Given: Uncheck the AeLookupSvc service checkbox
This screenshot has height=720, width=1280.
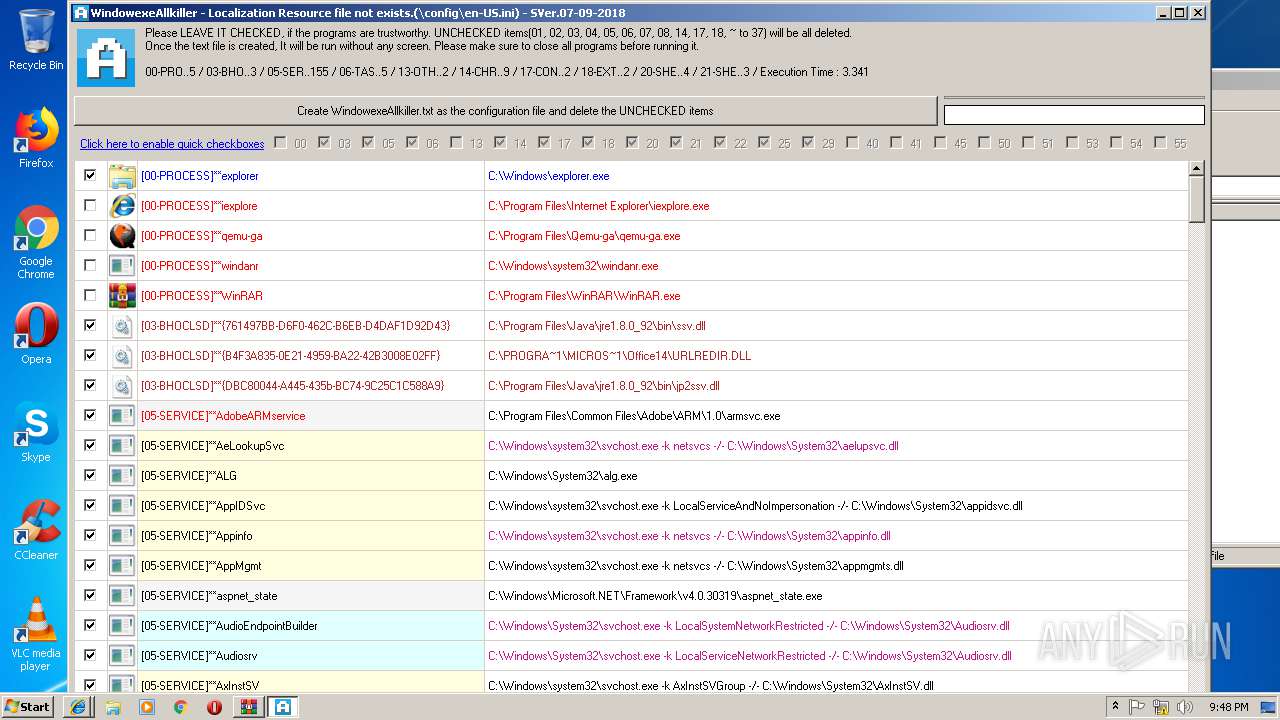Looking at the screenshot, I should point(90,445).
